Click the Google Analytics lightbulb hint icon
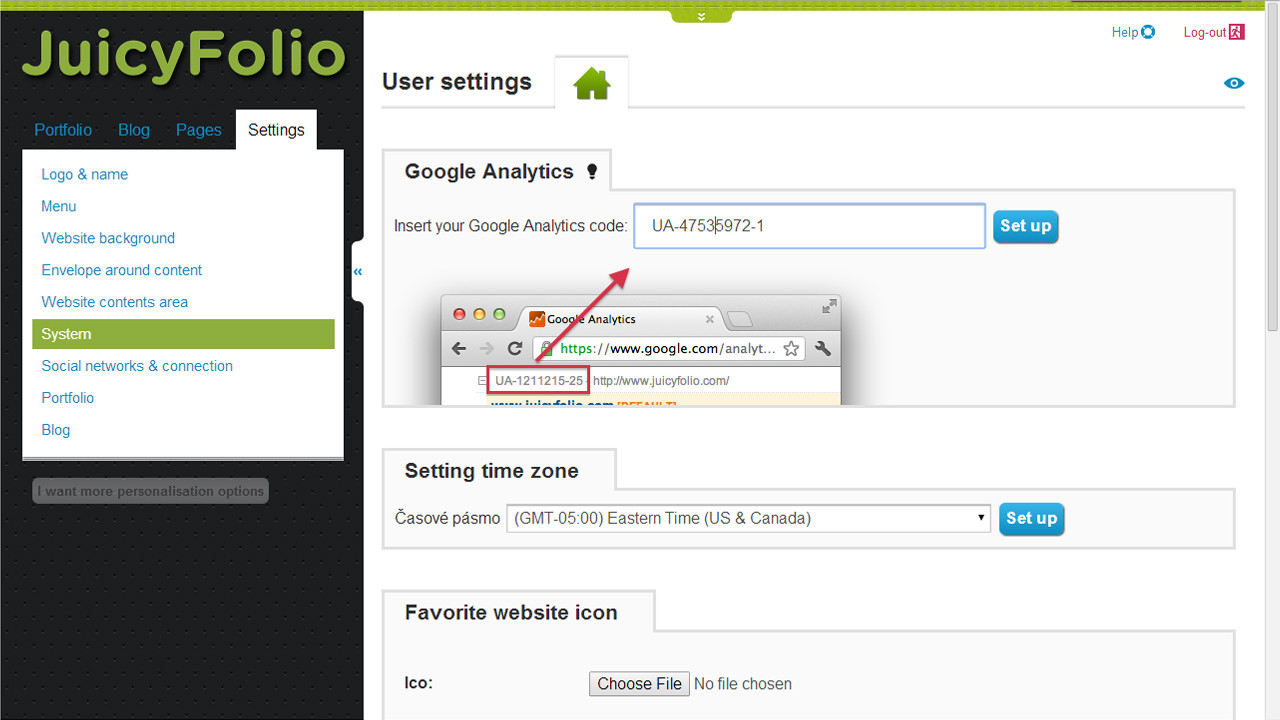1280x720 pixels. (591, 172)
